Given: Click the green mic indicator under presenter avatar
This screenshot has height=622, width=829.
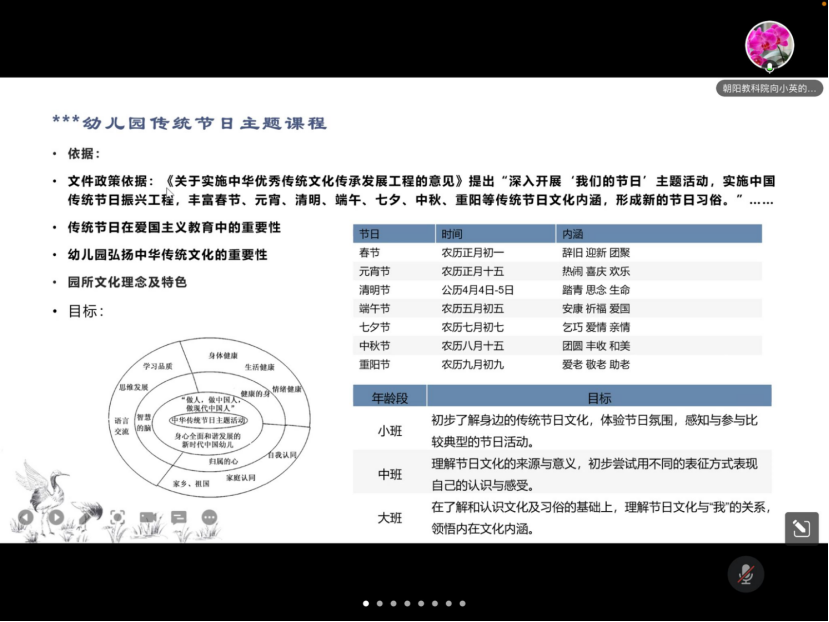Looking at the screenshot, I should (769, 67).
